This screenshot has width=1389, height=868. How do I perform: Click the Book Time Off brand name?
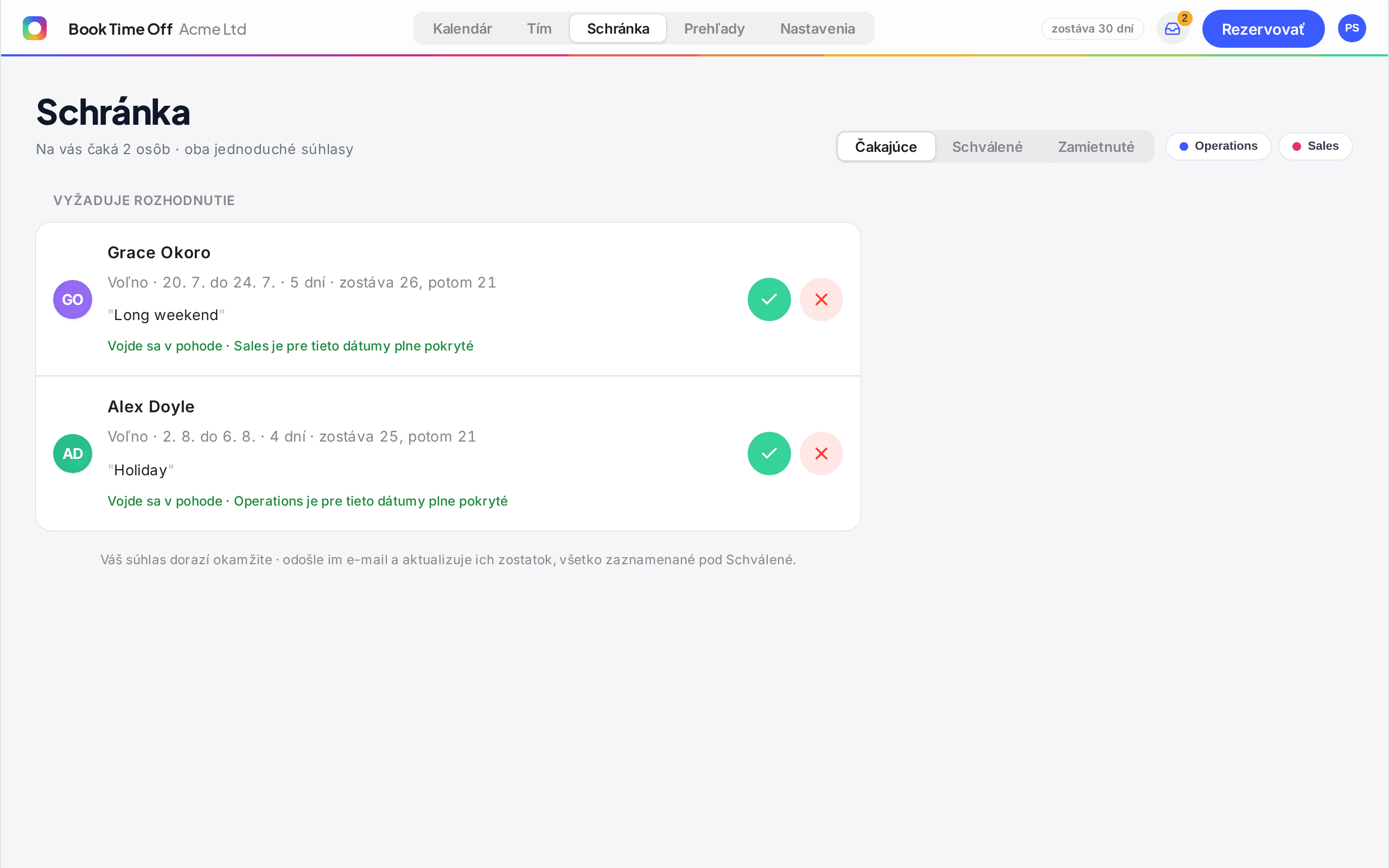point(120,29)
